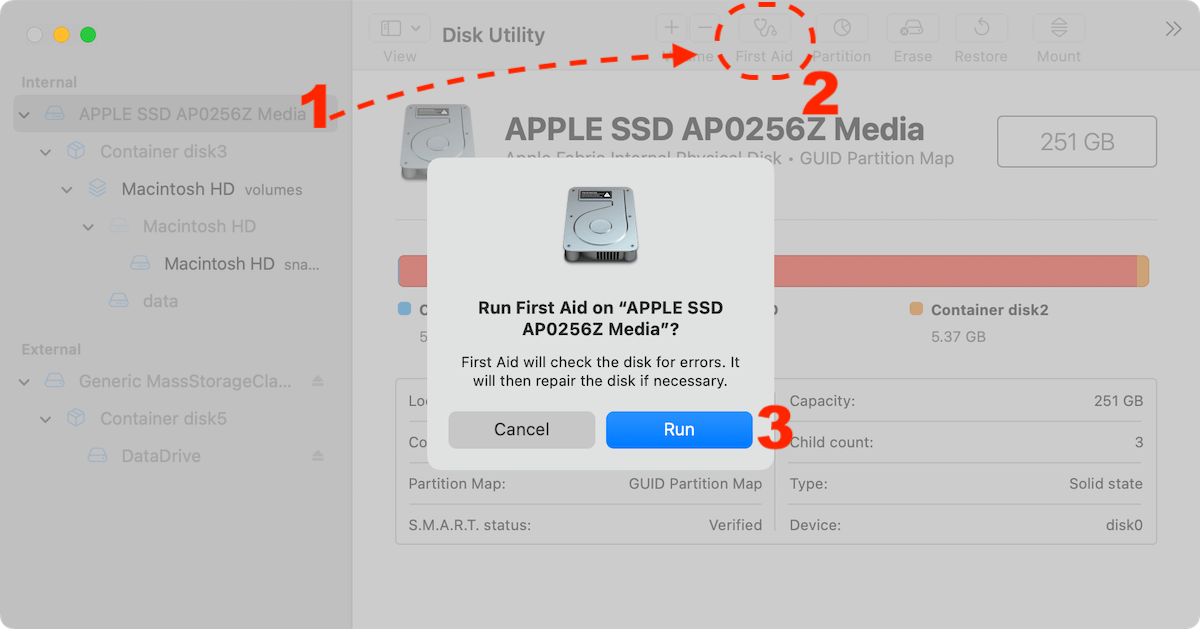Collapse the Macintosh HD volumes group
This screenshot has height=629, width=1200.
tap(67, 189)
